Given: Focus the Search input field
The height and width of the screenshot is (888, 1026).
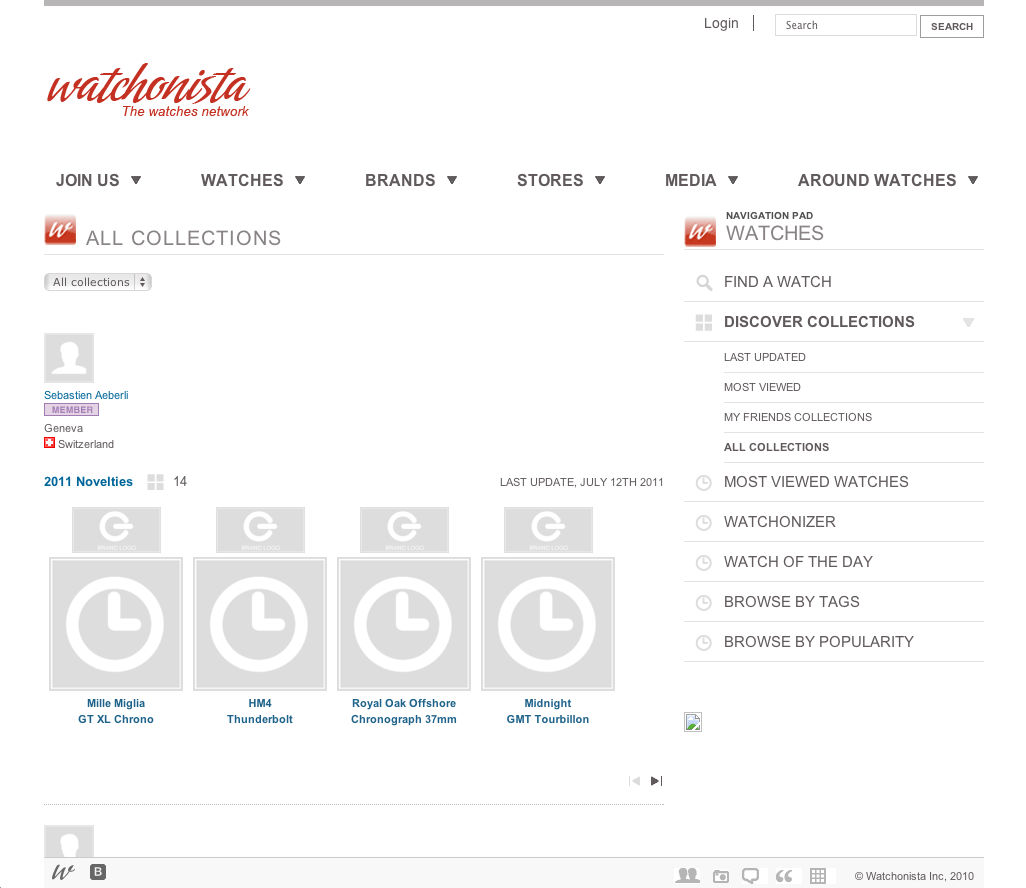Looking at the screenshot, I should tap(845, 25).
